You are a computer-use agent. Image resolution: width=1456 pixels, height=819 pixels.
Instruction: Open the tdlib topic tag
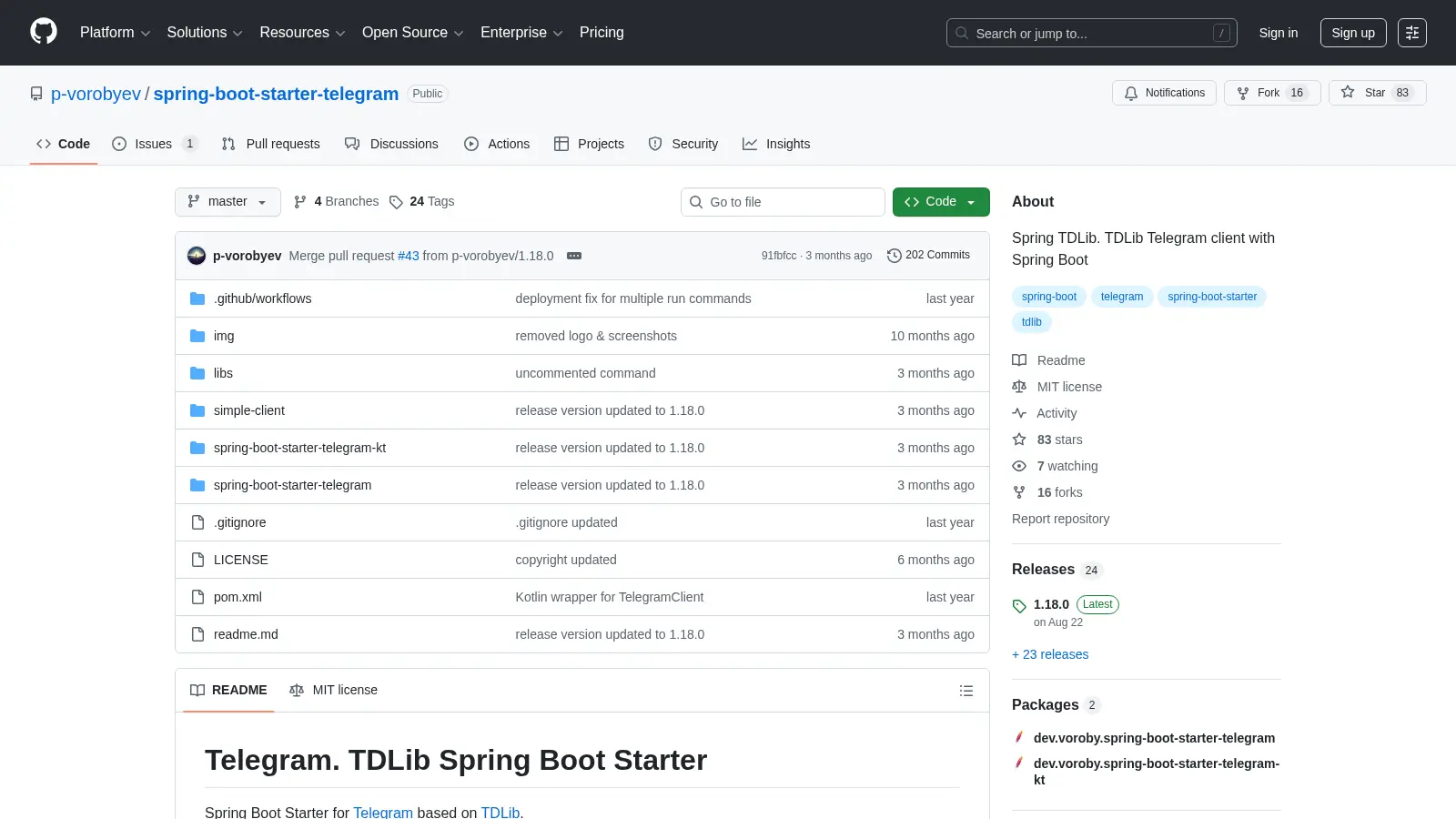(1032, 322)
